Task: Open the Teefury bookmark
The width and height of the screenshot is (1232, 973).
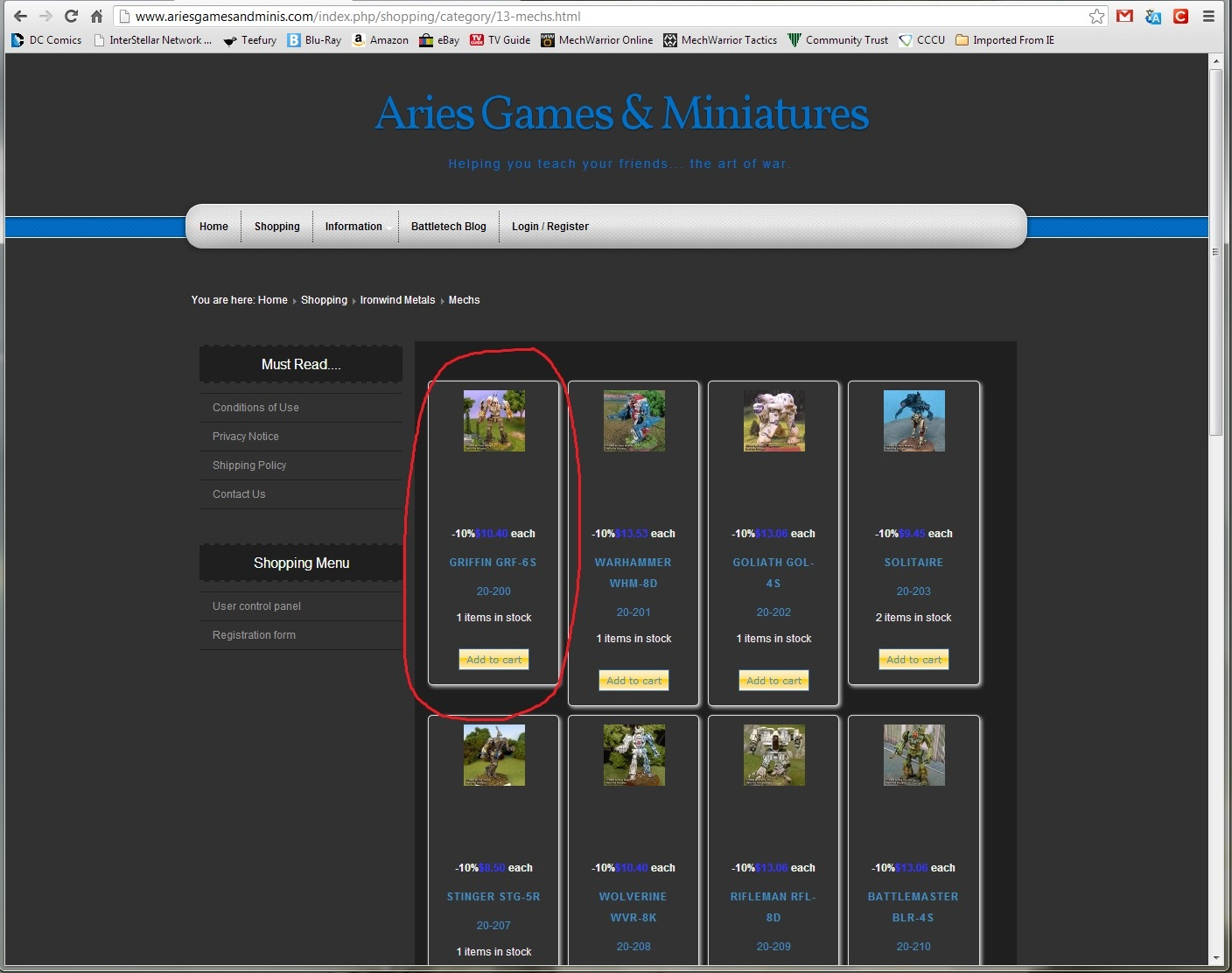Action: (250, 39)
